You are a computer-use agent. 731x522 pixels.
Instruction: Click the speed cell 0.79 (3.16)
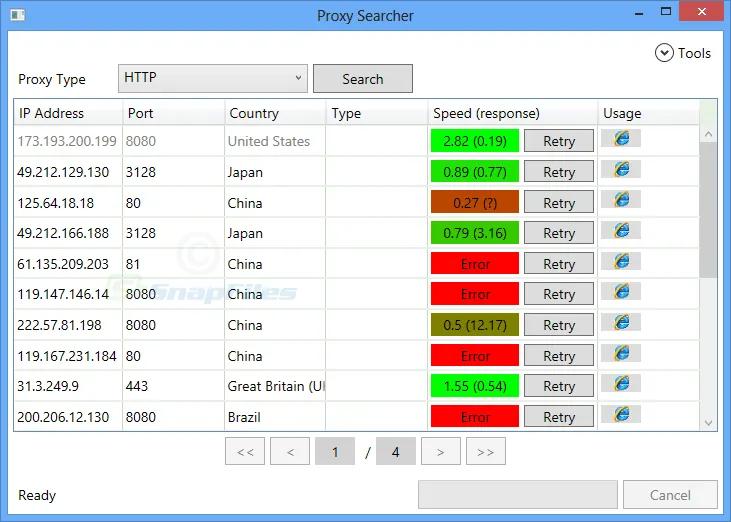475,233
